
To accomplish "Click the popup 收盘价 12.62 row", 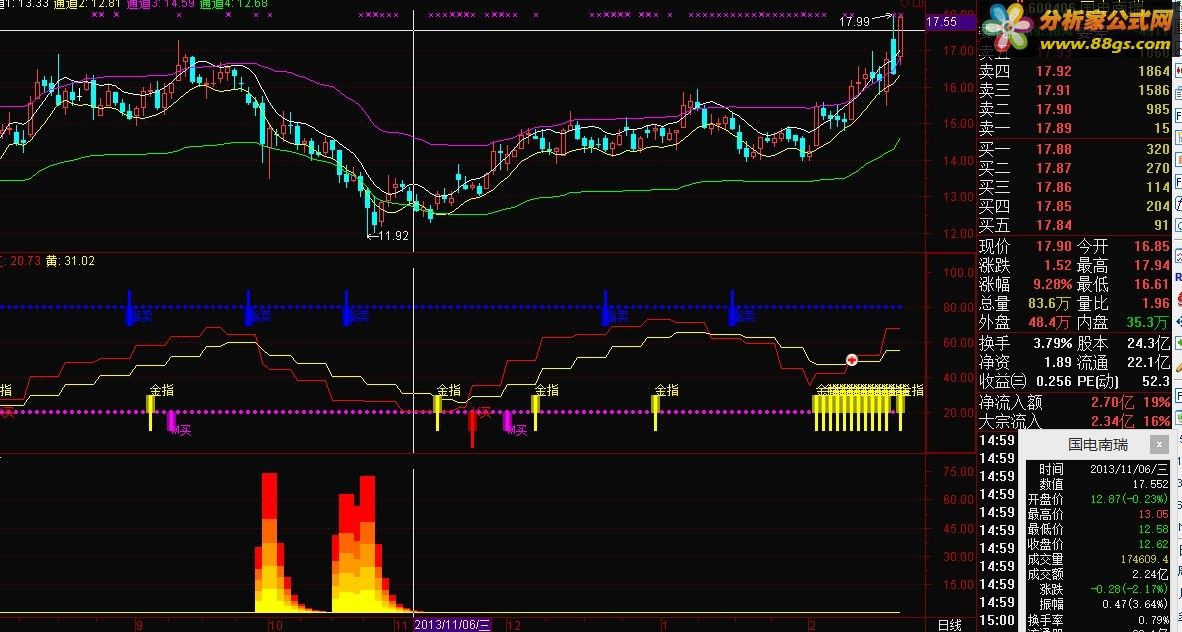I will pos(1098,545).
